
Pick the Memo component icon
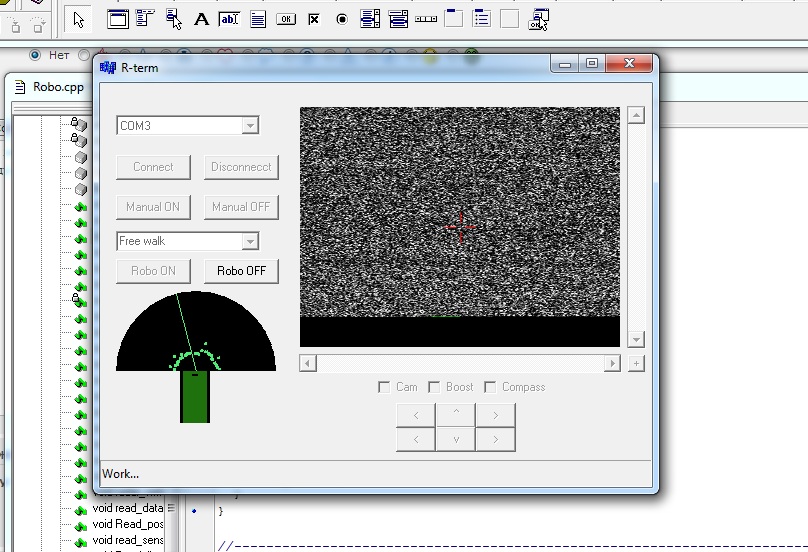(x=257, y=18)
